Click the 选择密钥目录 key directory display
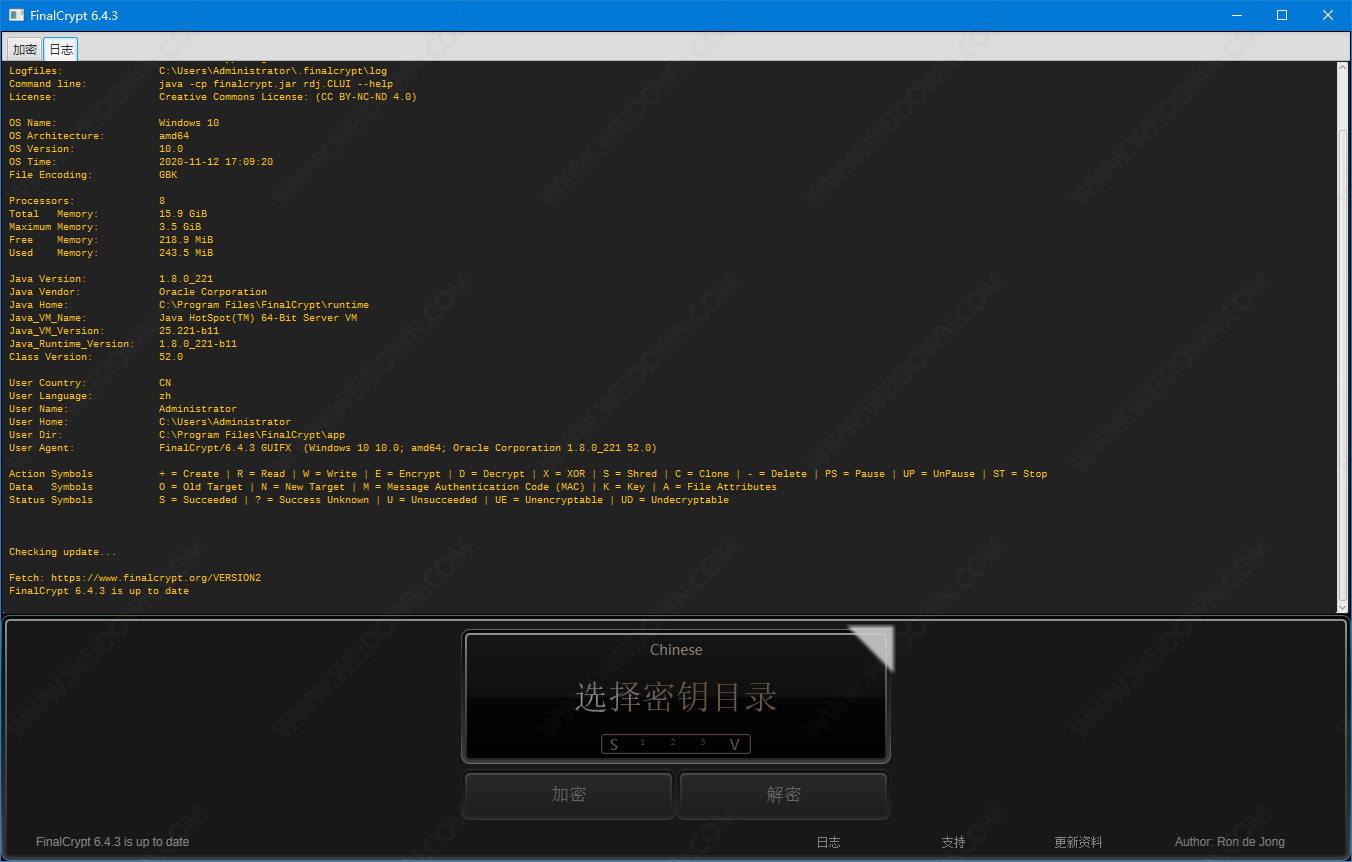 point(676,697)
